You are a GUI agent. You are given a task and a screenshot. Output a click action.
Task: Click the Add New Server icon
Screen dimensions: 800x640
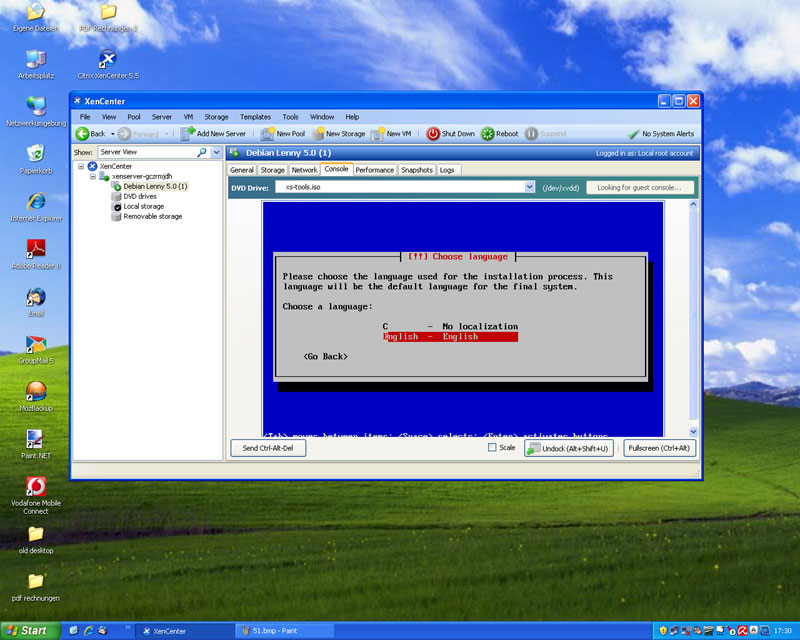pos(188,133)
